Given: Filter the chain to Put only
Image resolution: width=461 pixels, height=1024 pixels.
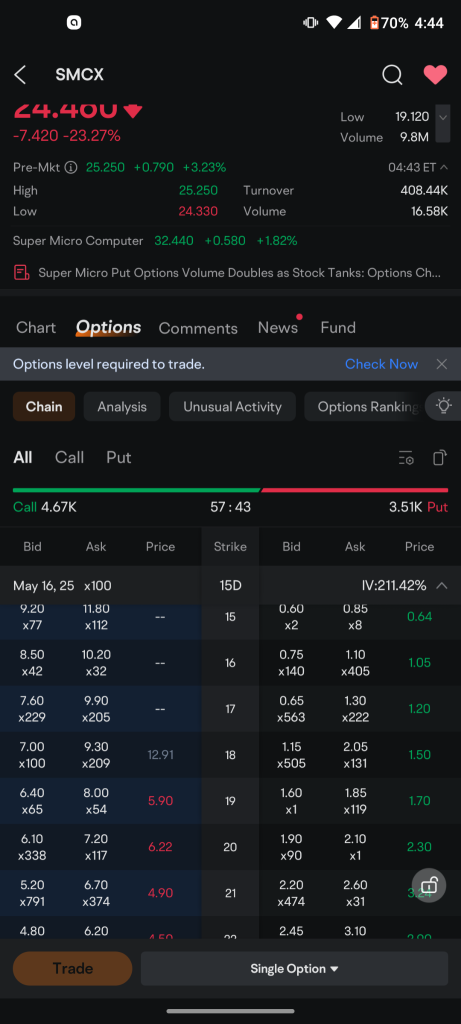Looking at the screenshot, I should tap(119, 457).
